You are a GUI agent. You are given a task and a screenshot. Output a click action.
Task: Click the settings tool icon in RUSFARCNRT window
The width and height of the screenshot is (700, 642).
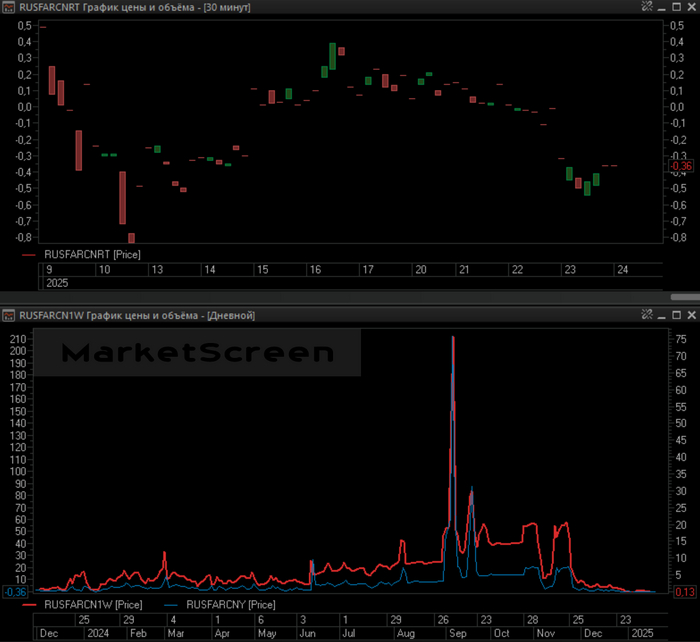click(647, 7)
